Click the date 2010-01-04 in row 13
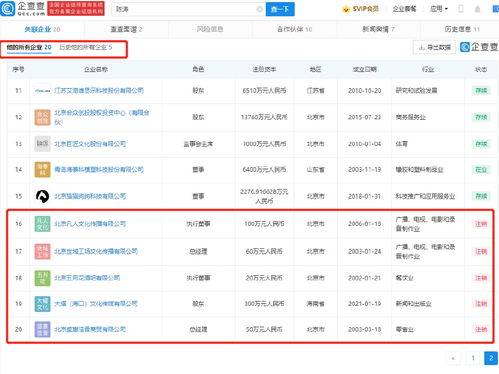The image size is (499, 374). [x=365, y=144]
